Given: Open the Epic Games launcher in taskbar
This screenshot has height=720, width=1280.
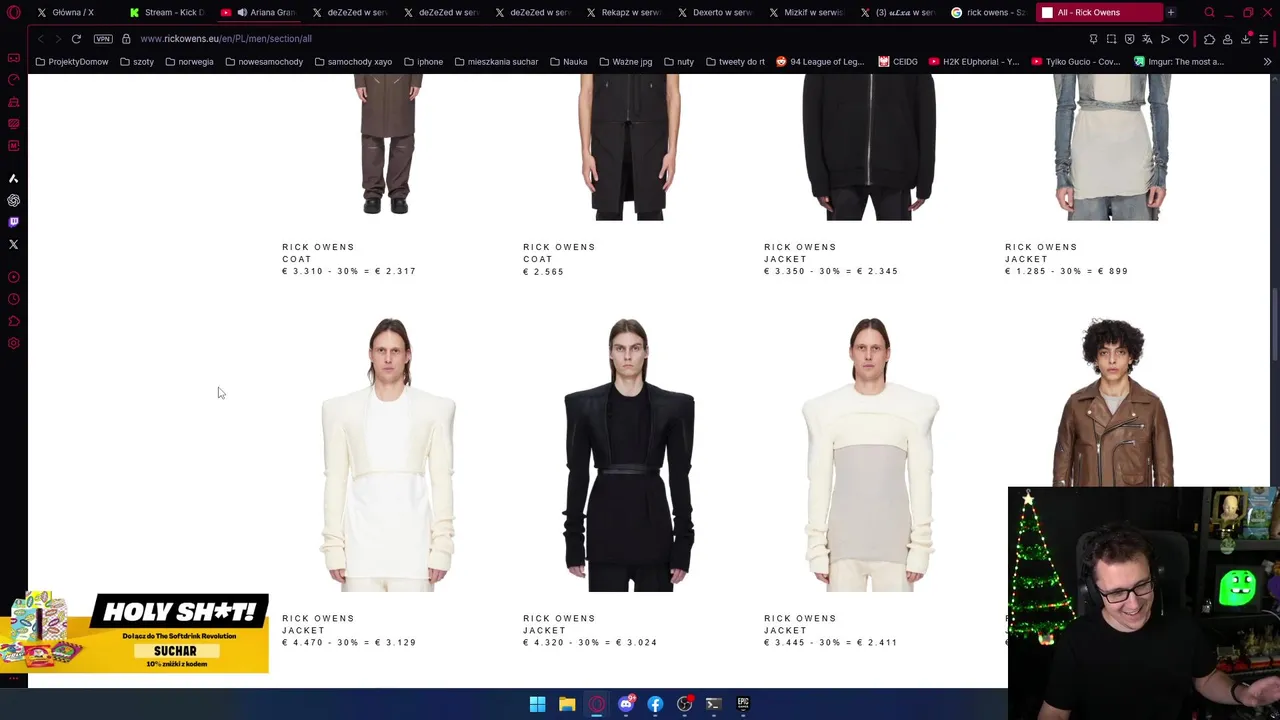Looking at the screenshot, I should click(743, 704).
